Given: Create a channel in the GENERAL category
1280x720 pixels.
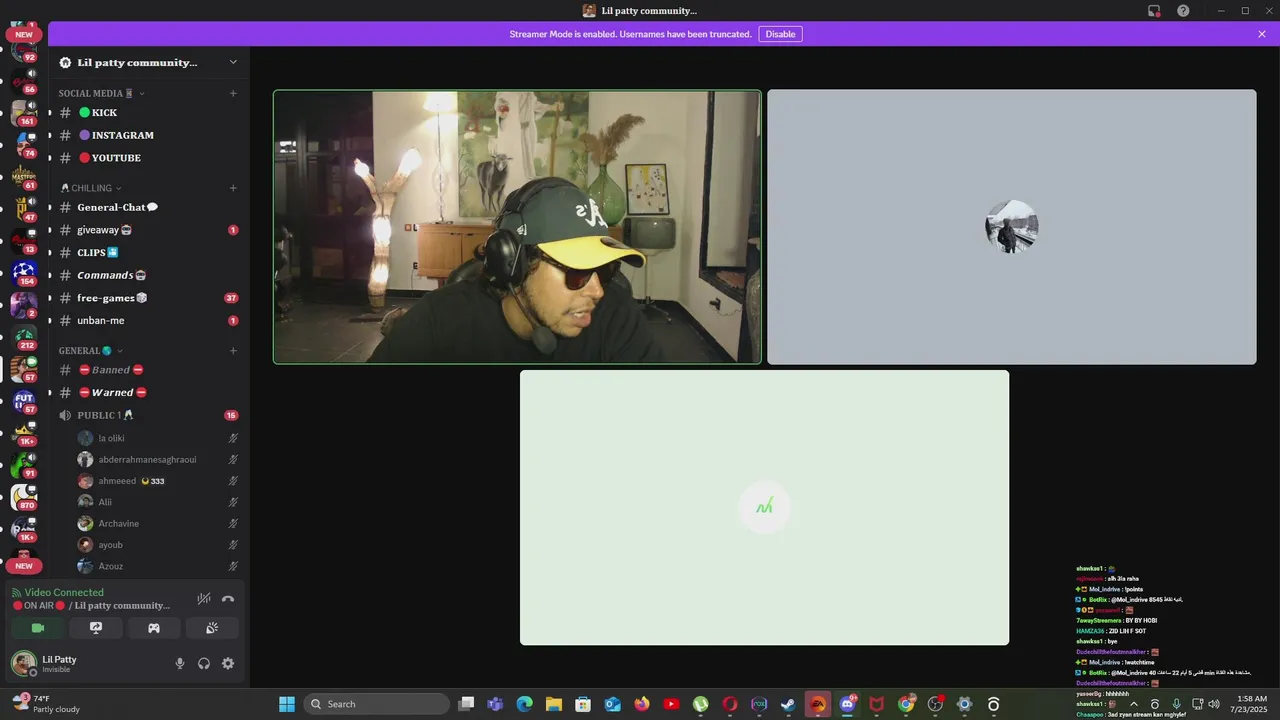Looking at the screenshot, I should click(233, 351).
